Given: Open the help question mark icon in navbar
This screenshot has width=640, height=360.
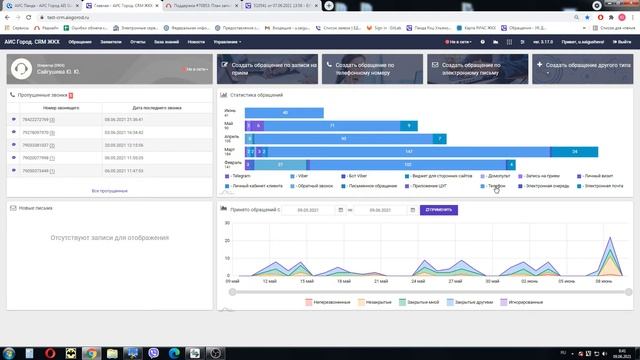Looking at the screenshot, I should coord(482,42).
